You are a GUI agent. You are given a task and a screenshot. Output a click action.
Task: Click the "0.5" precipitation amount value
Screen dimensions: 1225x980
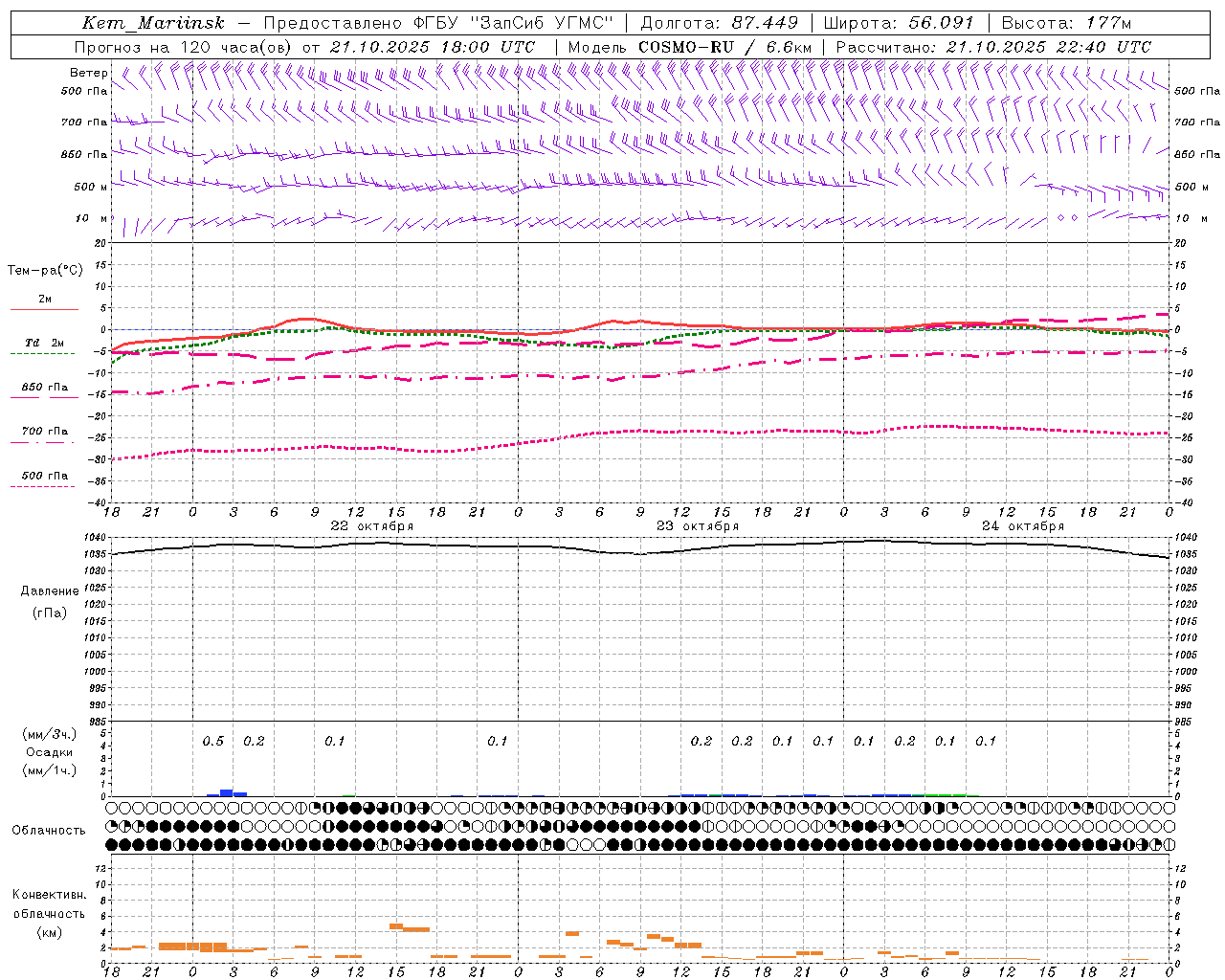(x=212, y=742)
